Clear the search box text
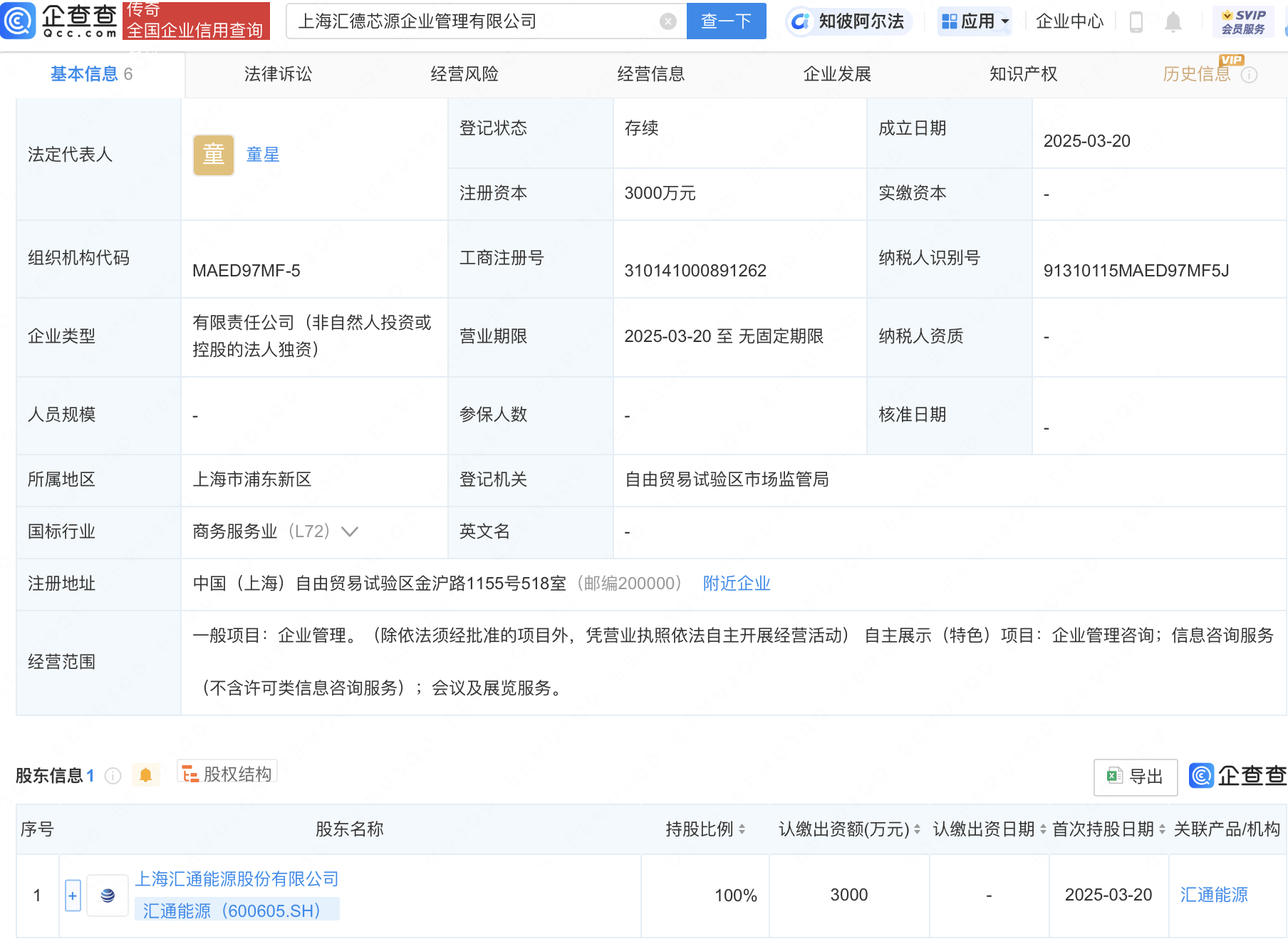The image size is (1288, 939). pos(668,21)
